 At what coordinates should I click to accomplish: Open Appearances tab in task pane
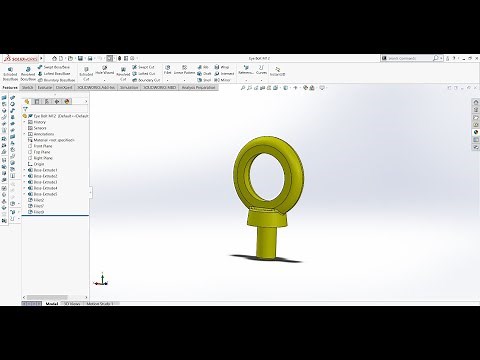point(476,132)
